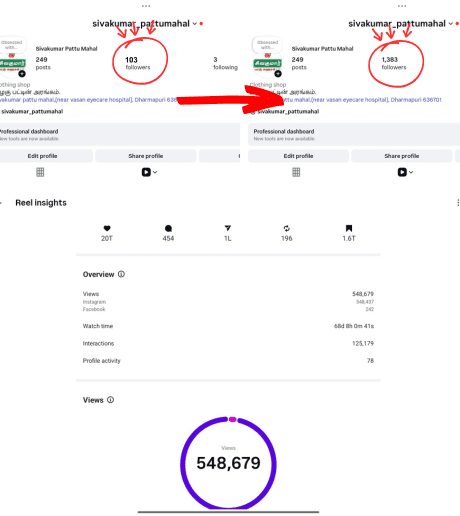Tap the saves bookmark icon showing 1.6T
Screen dimensions: 460x516
(x=349, y=228)
